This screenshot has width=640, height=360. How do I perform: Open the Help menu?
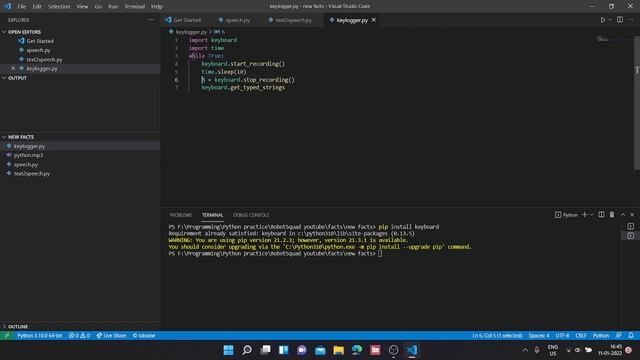[157, 7]
